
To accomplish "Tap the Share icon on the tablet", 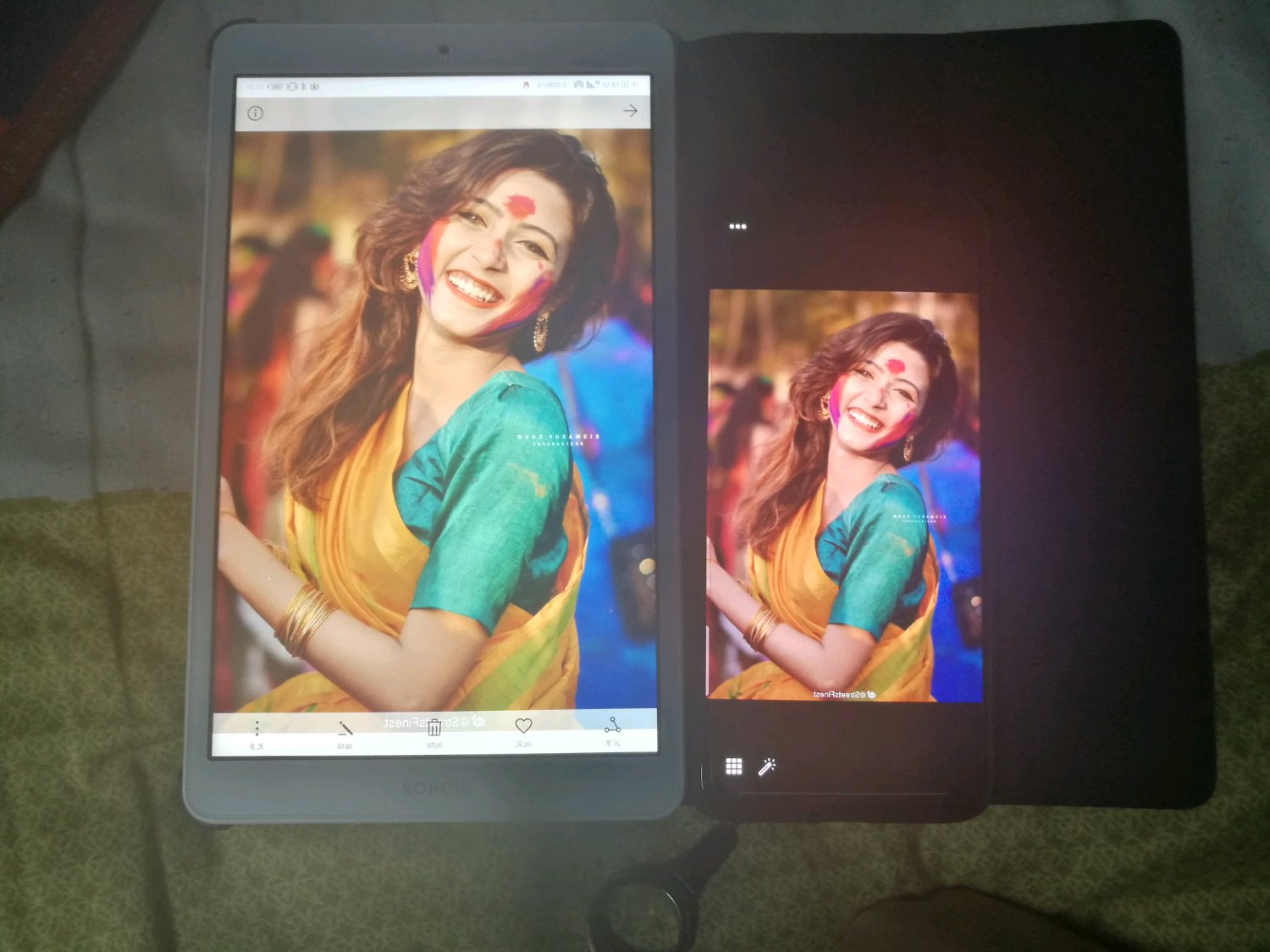I will (612, 724).
